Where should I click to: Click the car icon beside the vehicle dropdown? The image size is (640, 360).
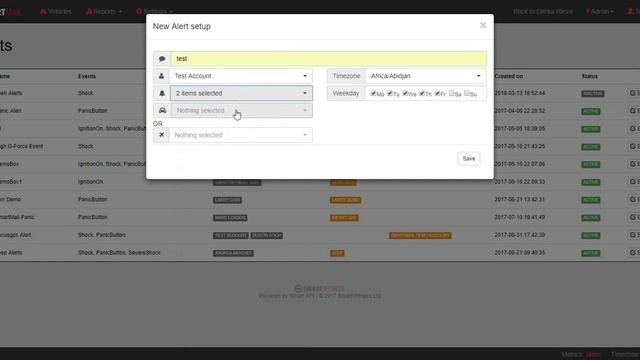162,111
